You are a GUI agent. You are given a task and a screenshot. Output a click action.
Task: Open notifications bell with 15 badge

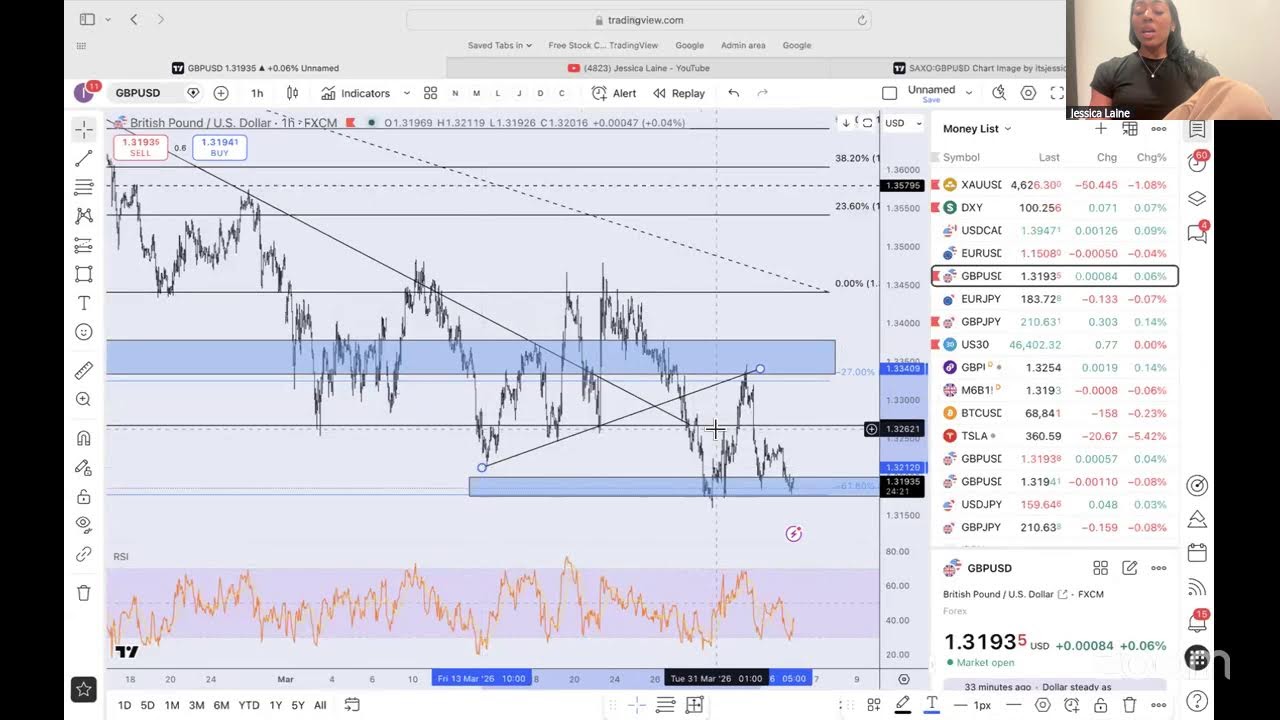click(x=1197, y=622)
